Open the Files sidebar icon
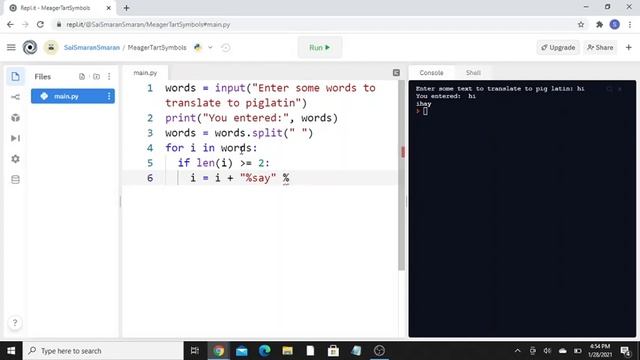Image resolution: width=640 pixels, height=360 pixels. pos(16,76)
